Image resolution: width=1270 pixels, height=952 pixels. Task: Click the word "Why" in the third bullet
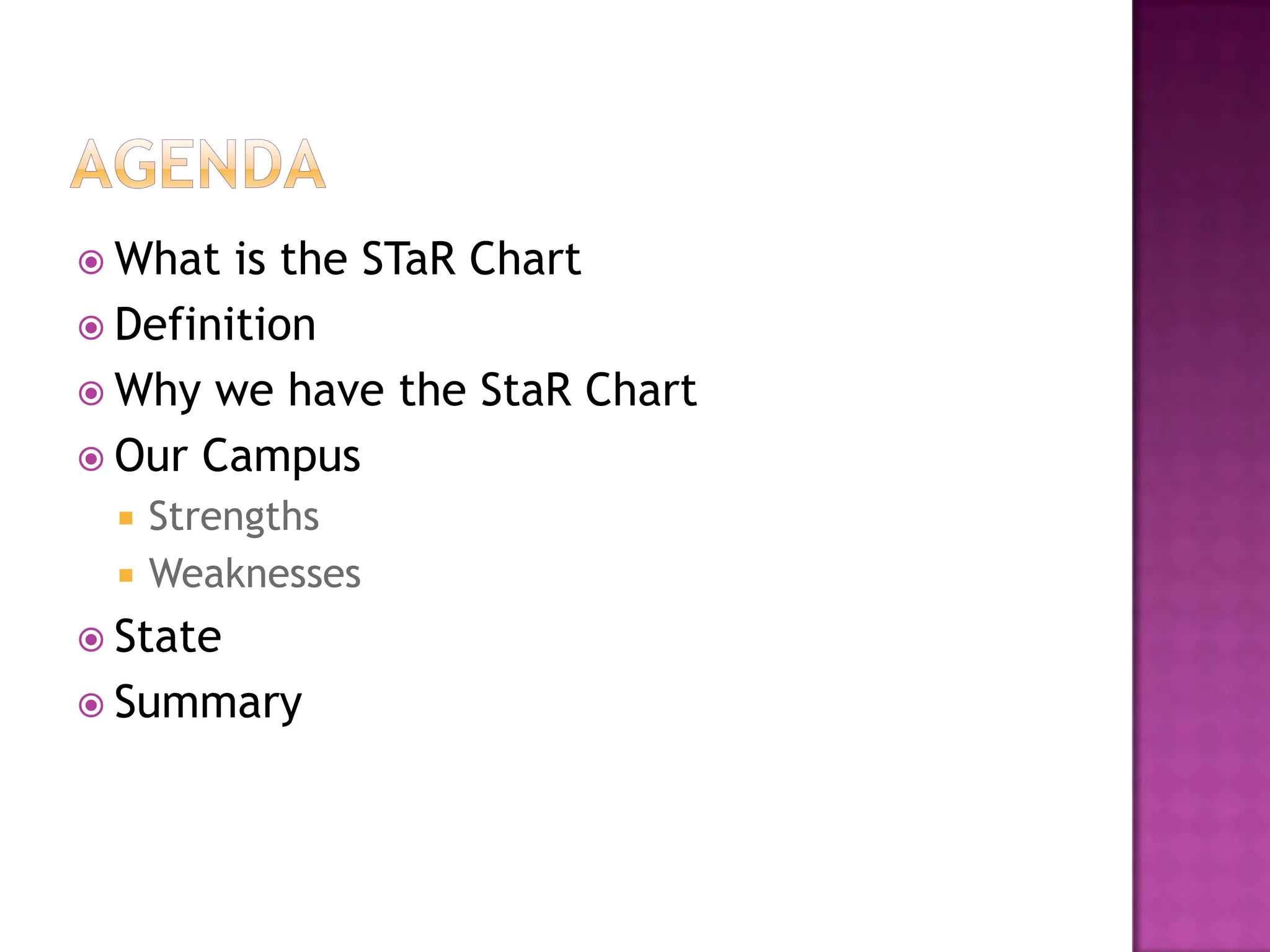click(x=158, y=390)
